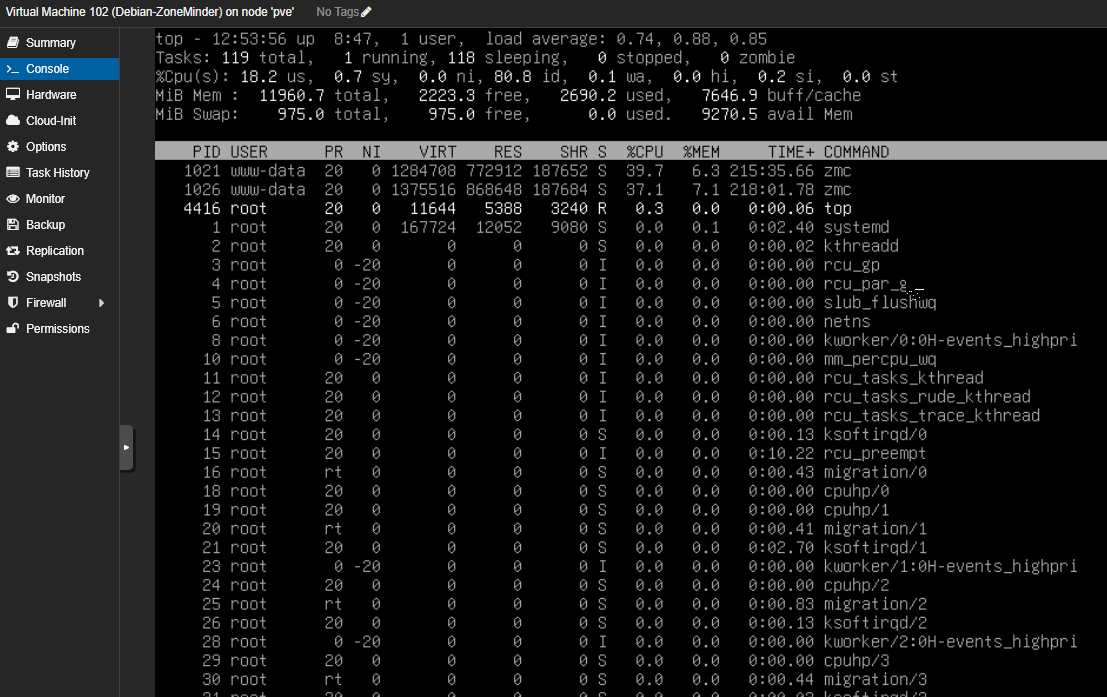The image size is (1107, 697).
Task: Click the Firewall shield icon
Action: coord(13,303)
